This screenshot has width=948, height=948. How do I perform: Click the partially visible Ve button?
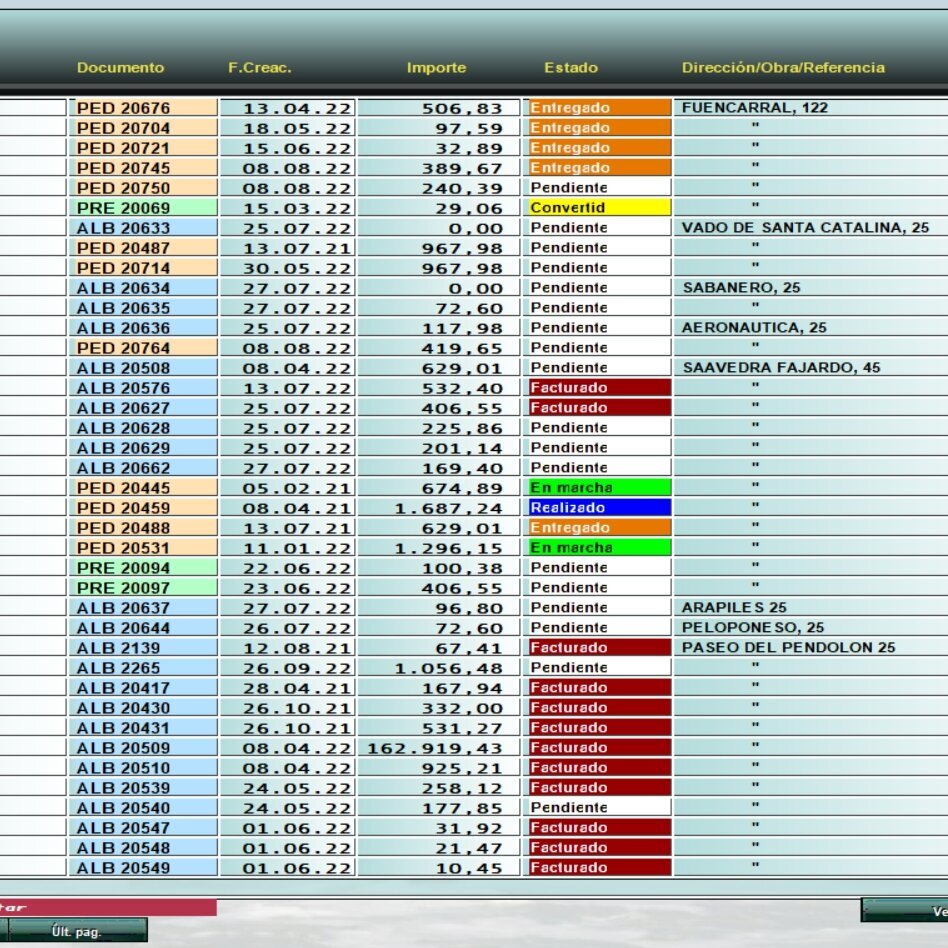point(905,911)
